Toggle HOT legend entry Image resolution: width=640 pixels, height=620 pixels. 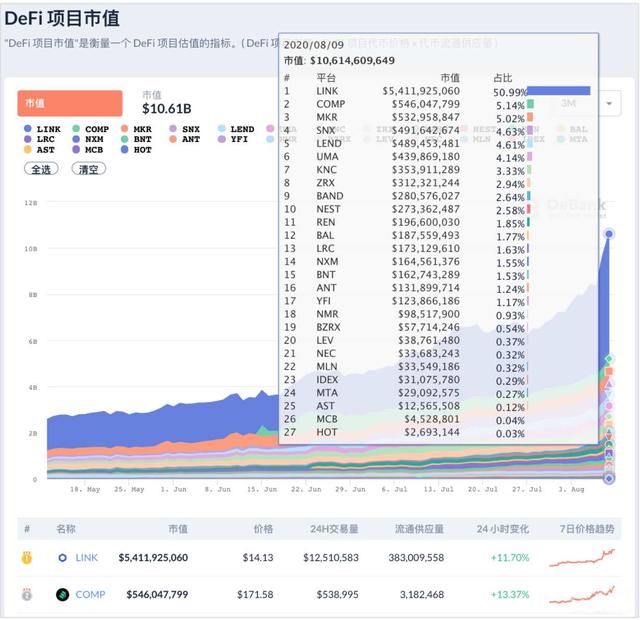(x=136, y=150)
